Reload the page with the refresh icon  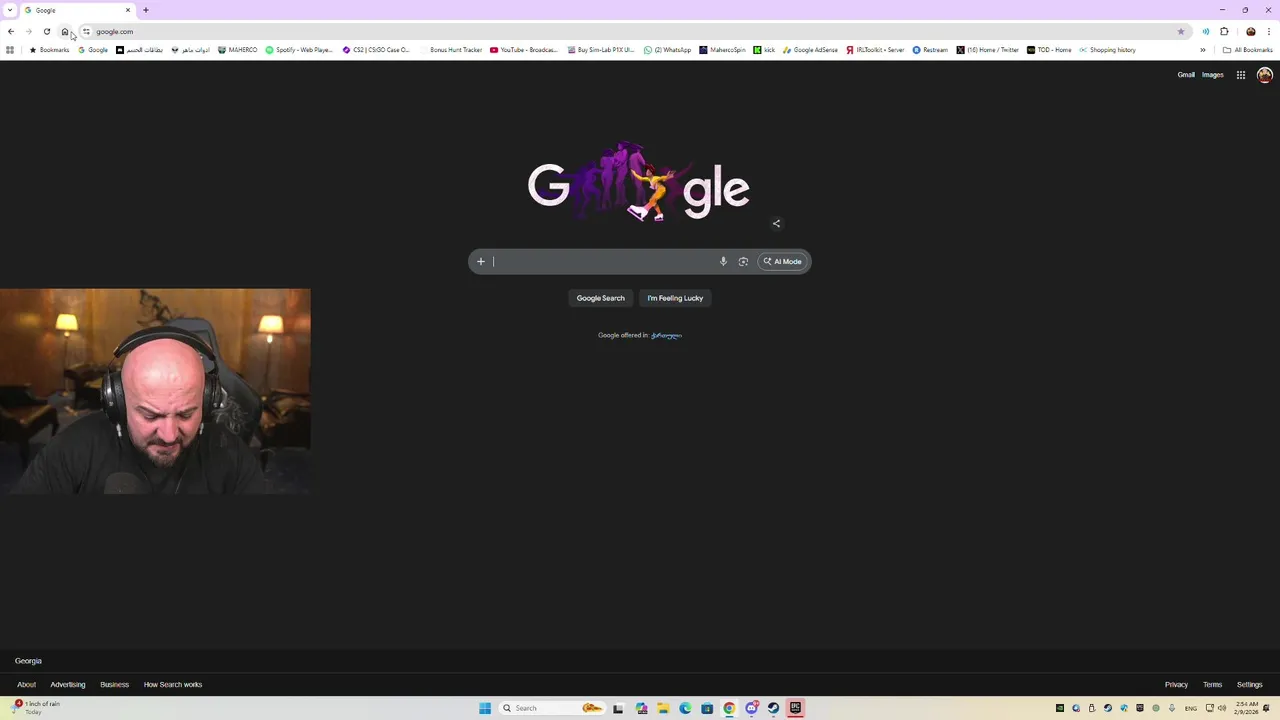[47, 32]
